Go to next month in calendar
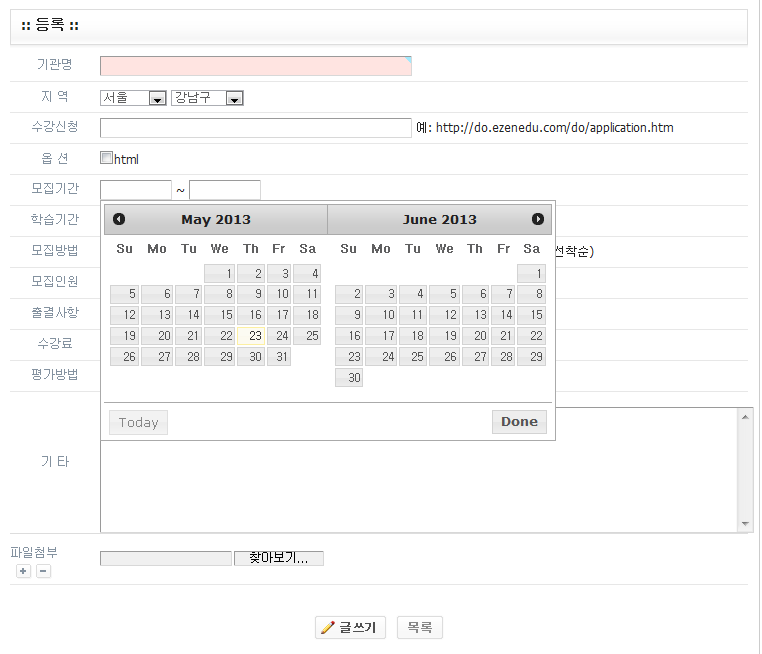Screen dimensions: 762x654 click(x=538, y=219)
